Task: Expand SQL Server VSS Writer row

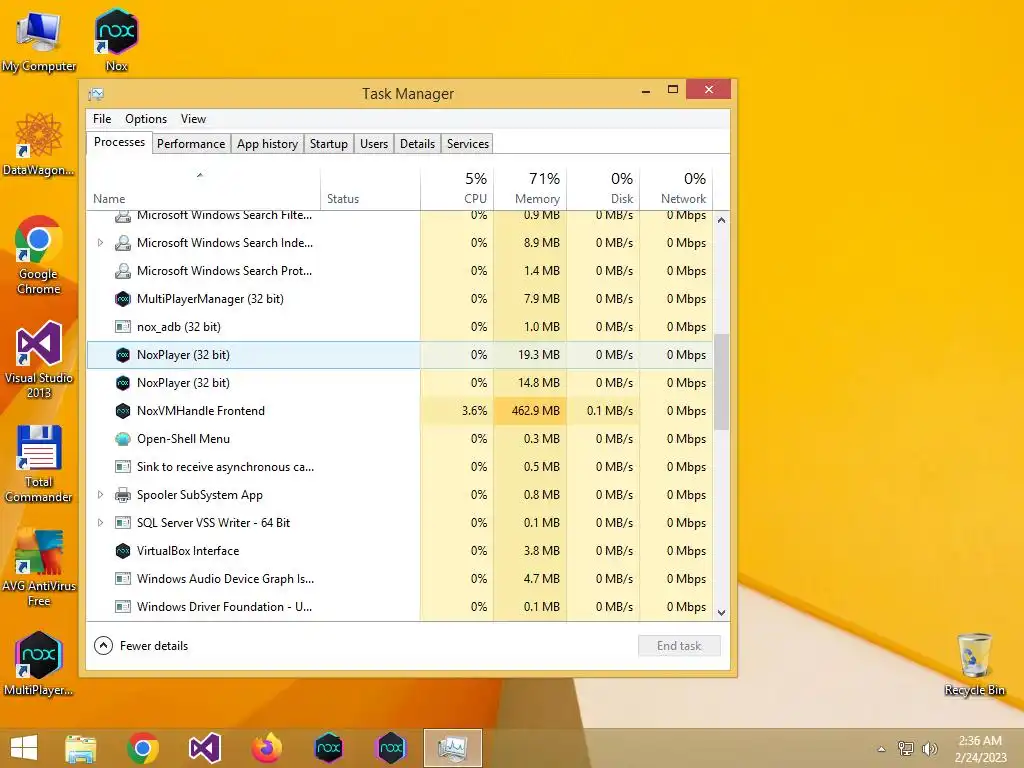Action: (x=100, y=523)
